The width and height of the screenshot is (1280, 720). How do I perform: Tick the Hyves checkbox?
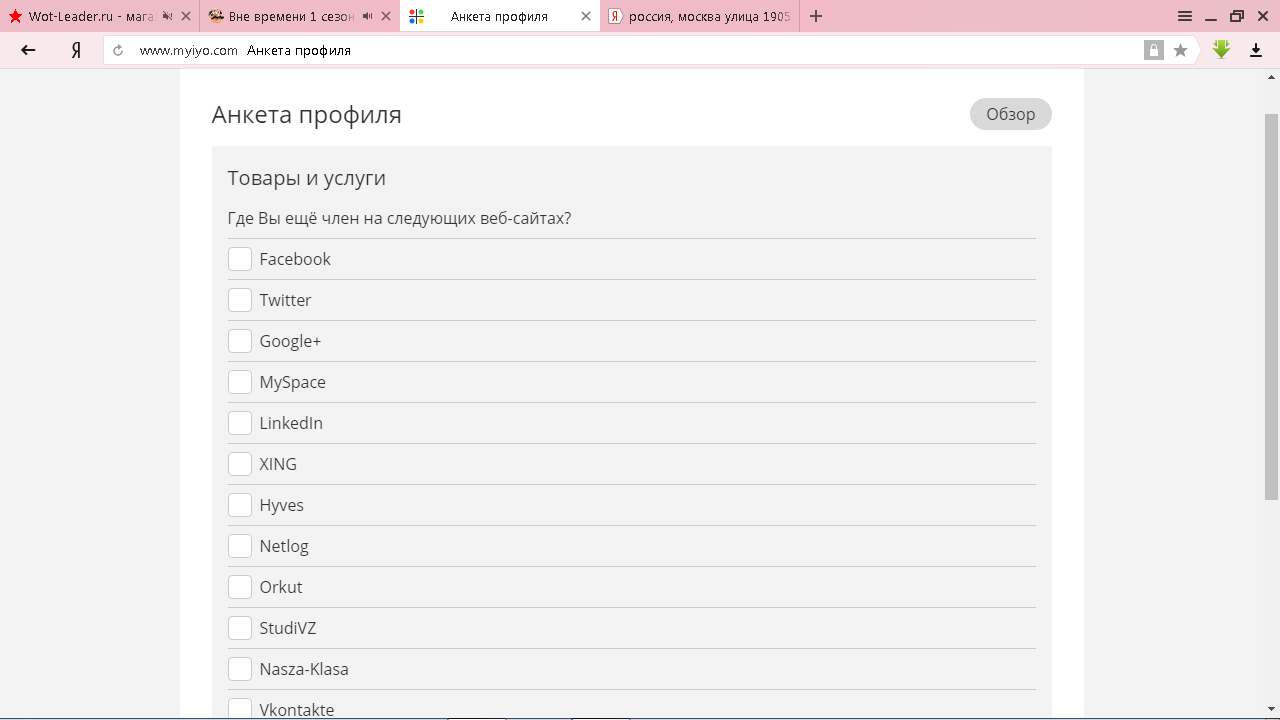pyautogui.click(x=240, y=505)
